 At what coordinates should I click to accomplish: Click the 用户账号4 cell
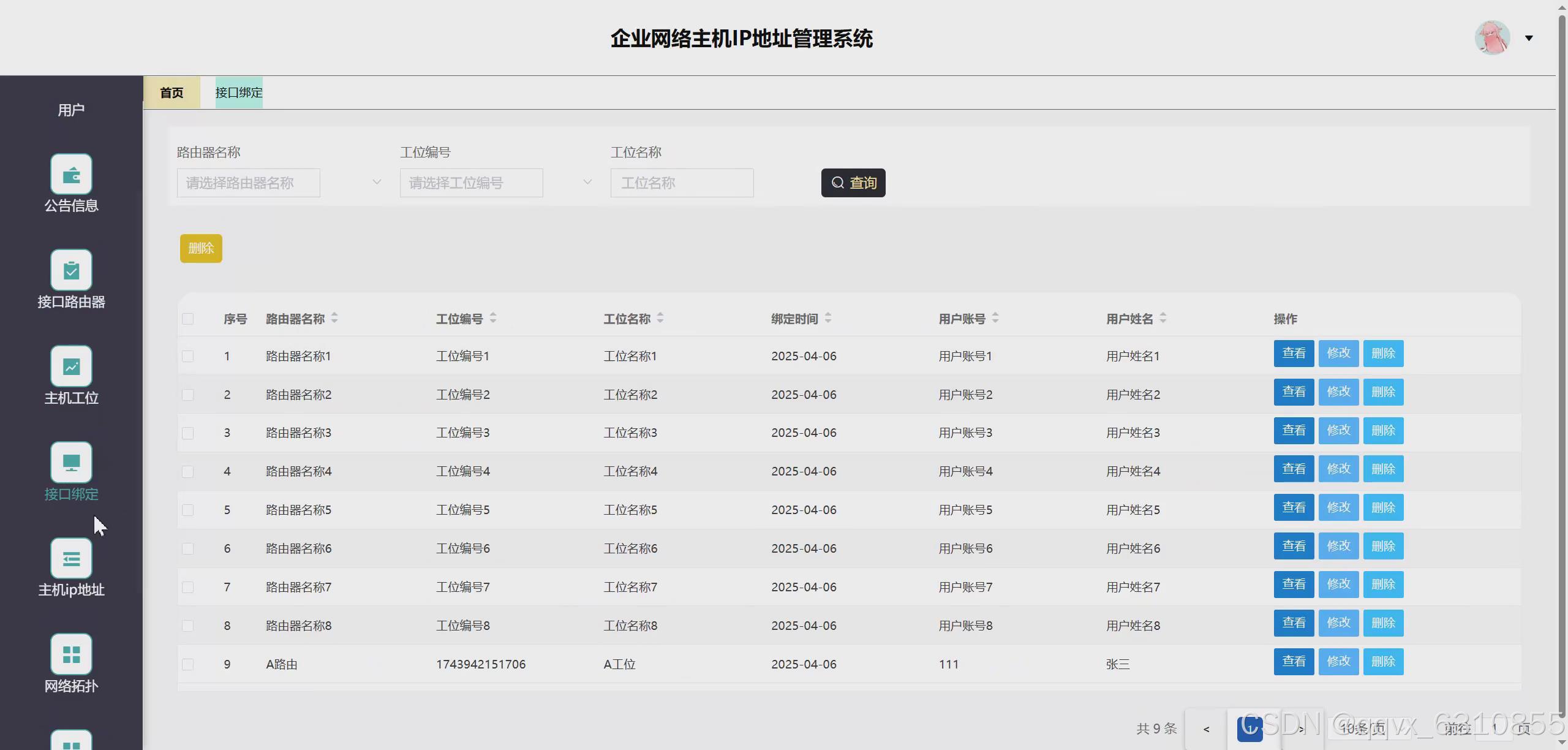coord(965,472)
